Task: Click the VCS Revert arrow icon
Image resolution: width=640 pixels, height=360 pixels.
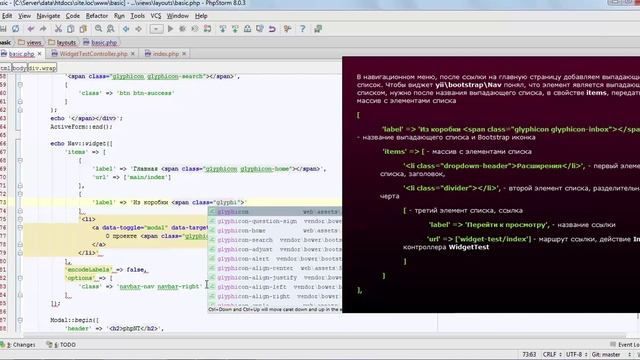Action: coord(272,29)
